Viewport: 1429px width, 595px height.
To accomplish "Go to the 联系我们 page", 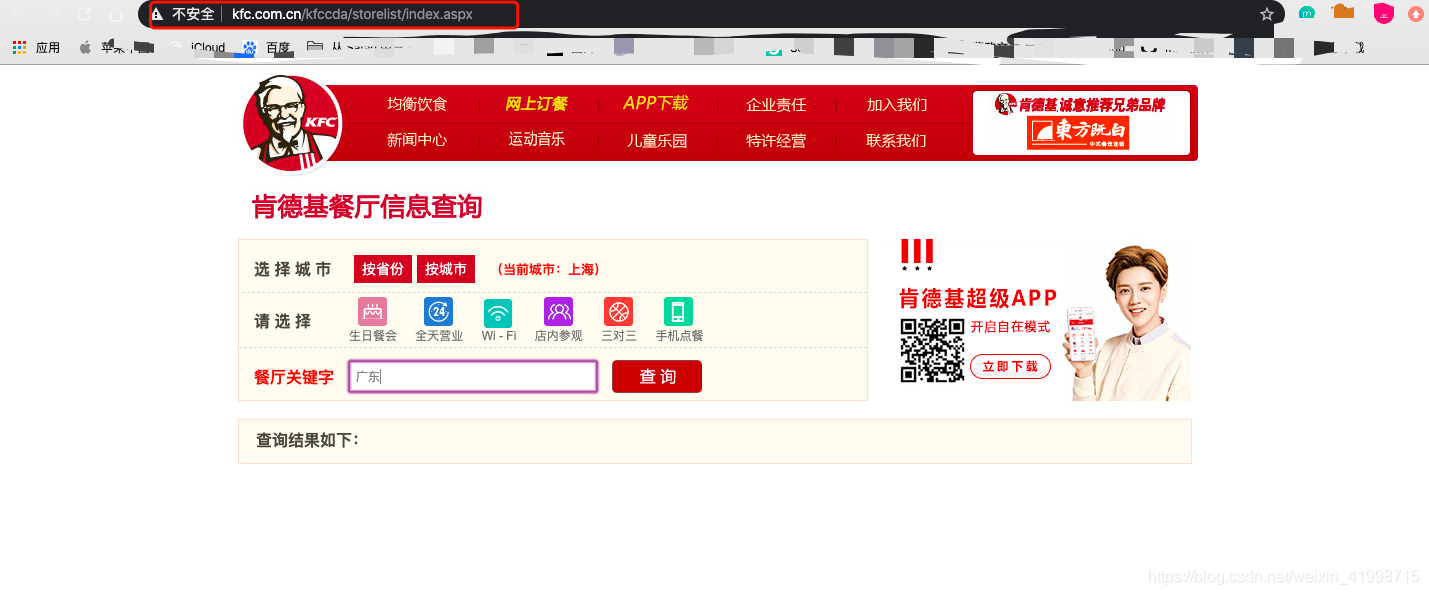I will pos(896,140).
